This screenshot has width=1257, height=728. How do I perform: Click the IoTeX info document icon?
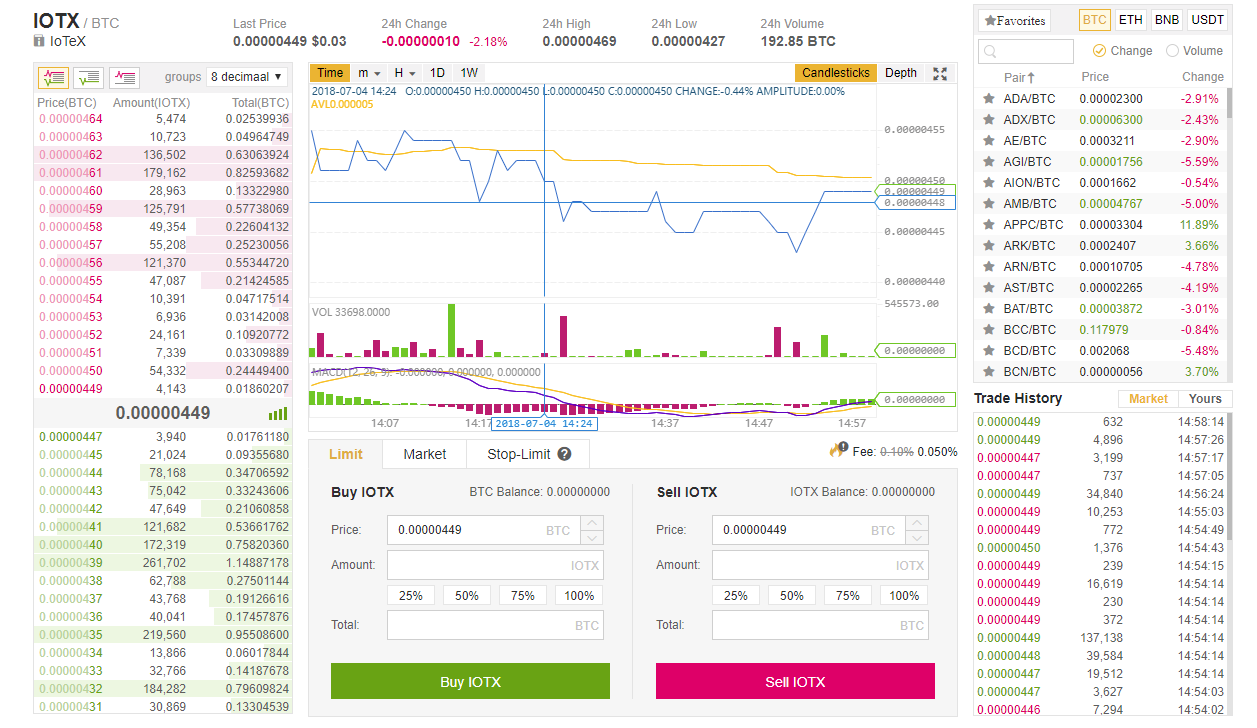coord(39,42)
